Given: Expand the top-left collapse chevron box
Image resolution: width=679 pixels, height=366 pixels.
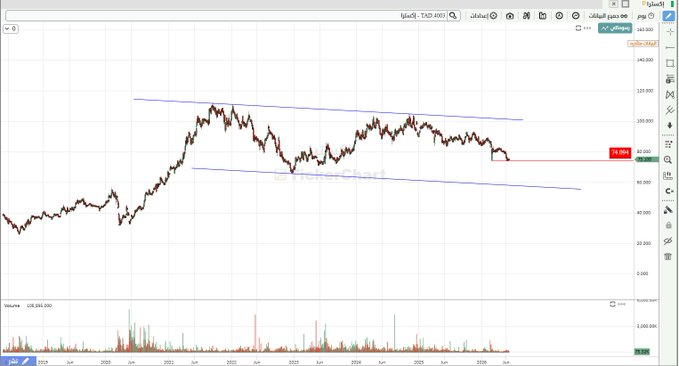Looking at the screenshot, I should click(11, 29).
